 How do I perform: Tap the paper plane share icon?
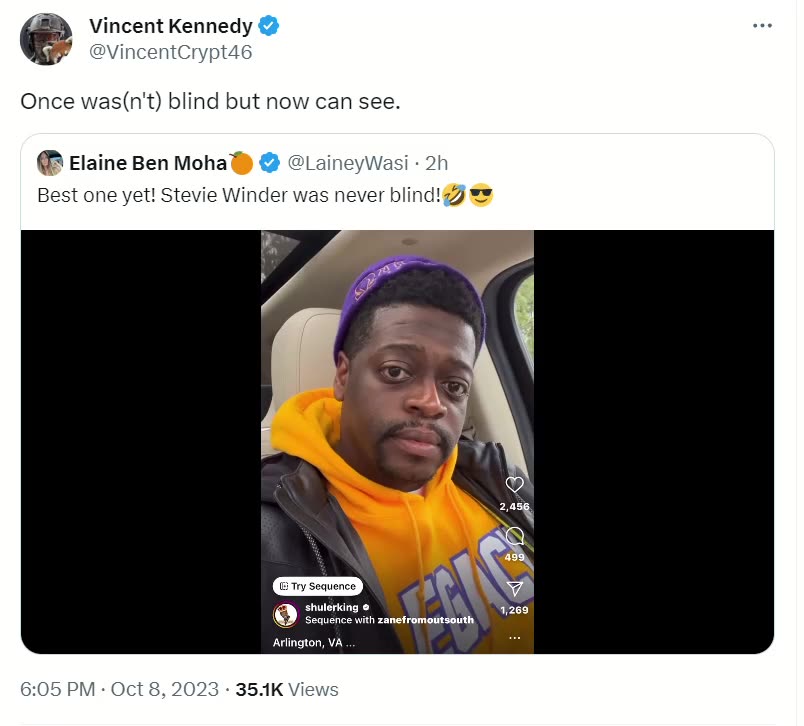point(515,589)
